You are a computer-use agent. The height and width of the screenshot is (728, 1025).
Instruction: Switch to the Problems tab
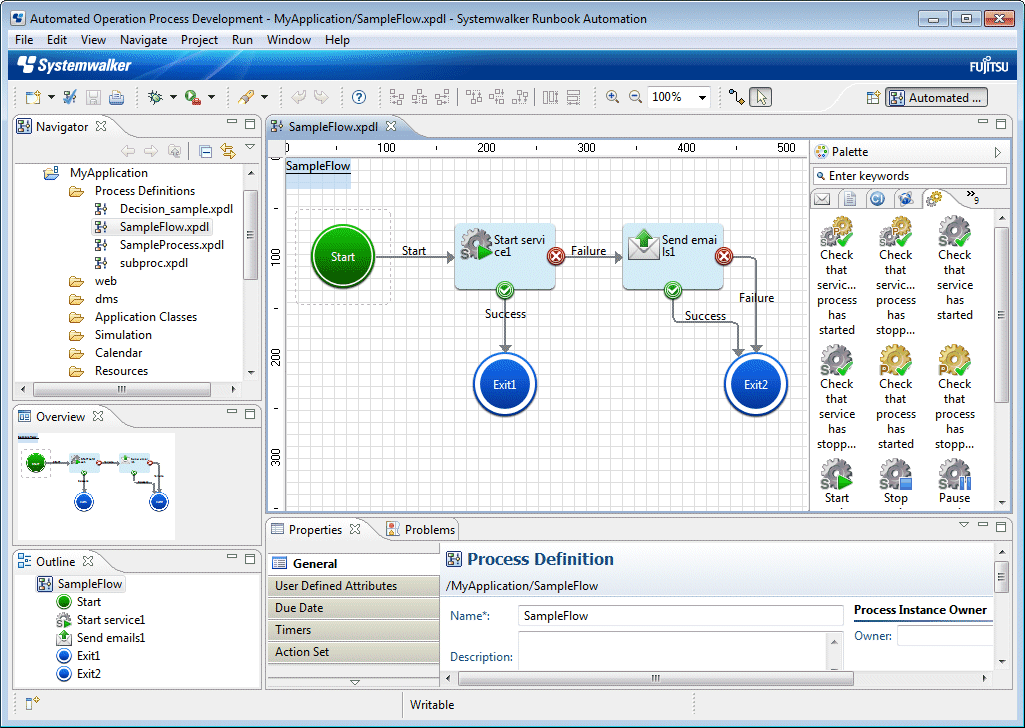[x=420, y=529]
